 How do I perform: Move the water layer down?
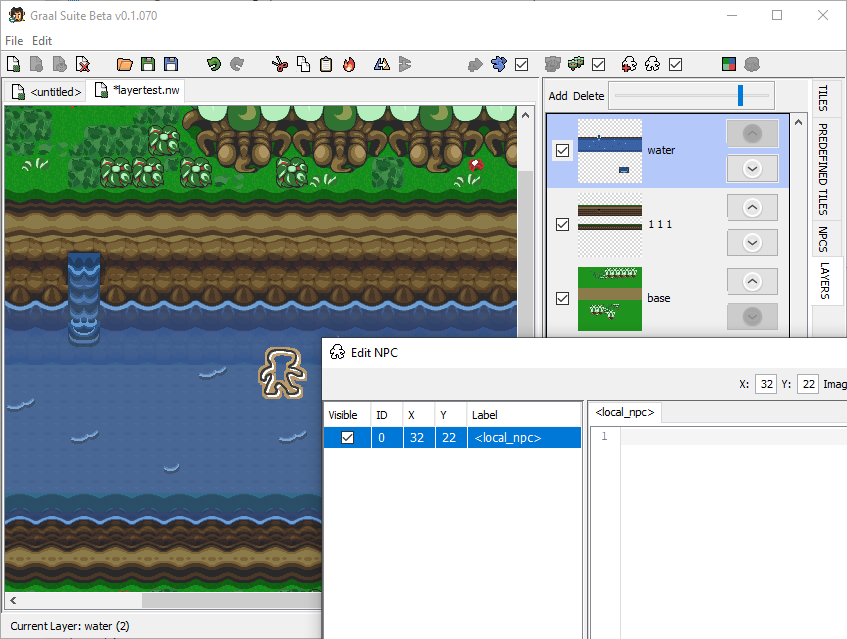point(752,168)
